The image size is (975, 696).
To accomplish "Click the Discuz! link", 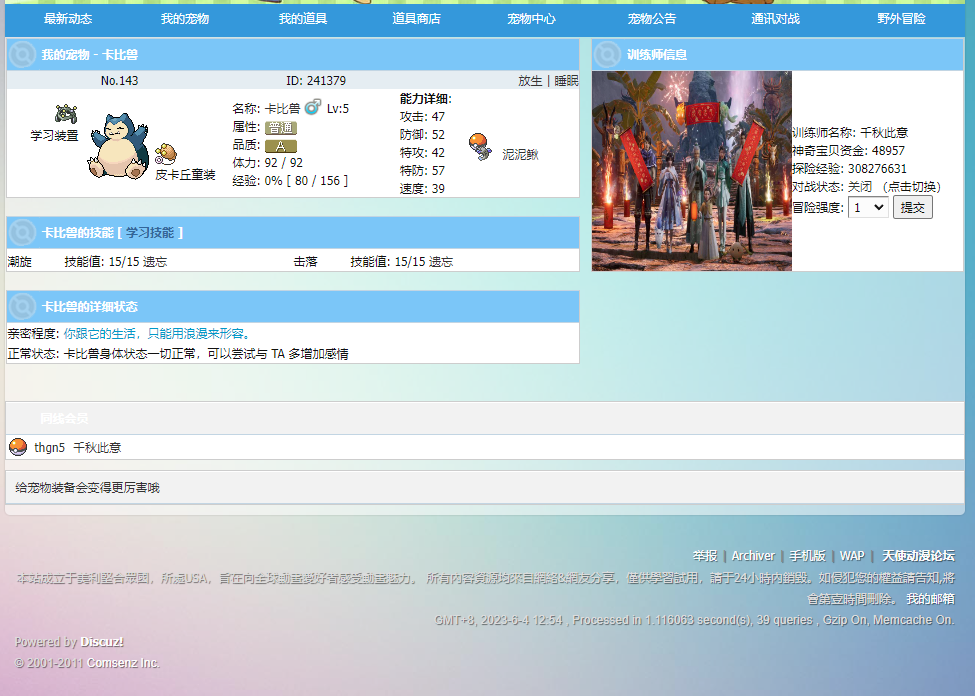I will (102, 642).
